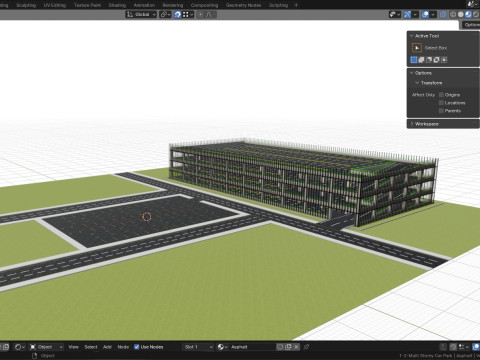Image resolution: width=480 pixels, height=360 pixels.
Task: Choose the Extend Selection mode icon
Action: pyautogui.click(x=421, y=60)
